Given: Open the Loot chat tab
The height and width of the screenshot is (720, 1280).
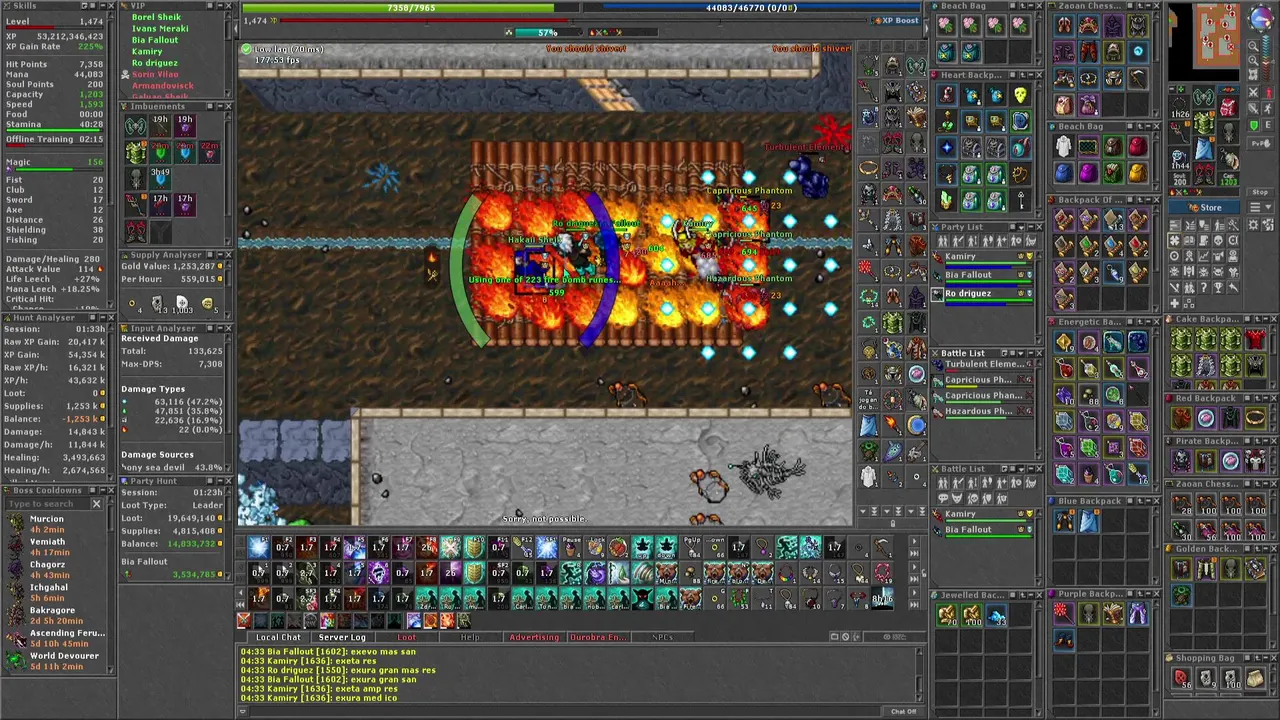Looking at the screenshot, I should pyautogui.click(x=407, y=637).
